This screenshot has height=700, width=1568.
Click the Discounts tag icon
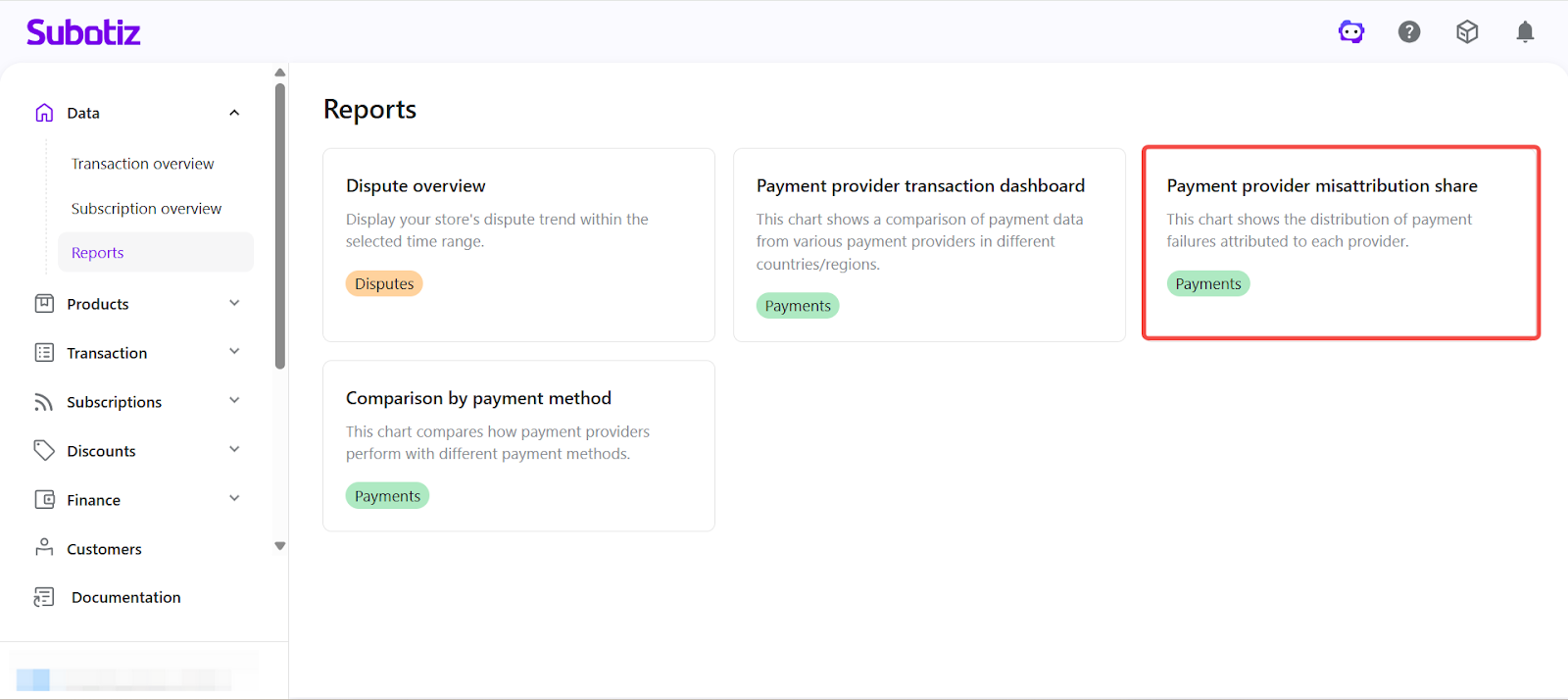pyautogui.click(x=44, y=451)
